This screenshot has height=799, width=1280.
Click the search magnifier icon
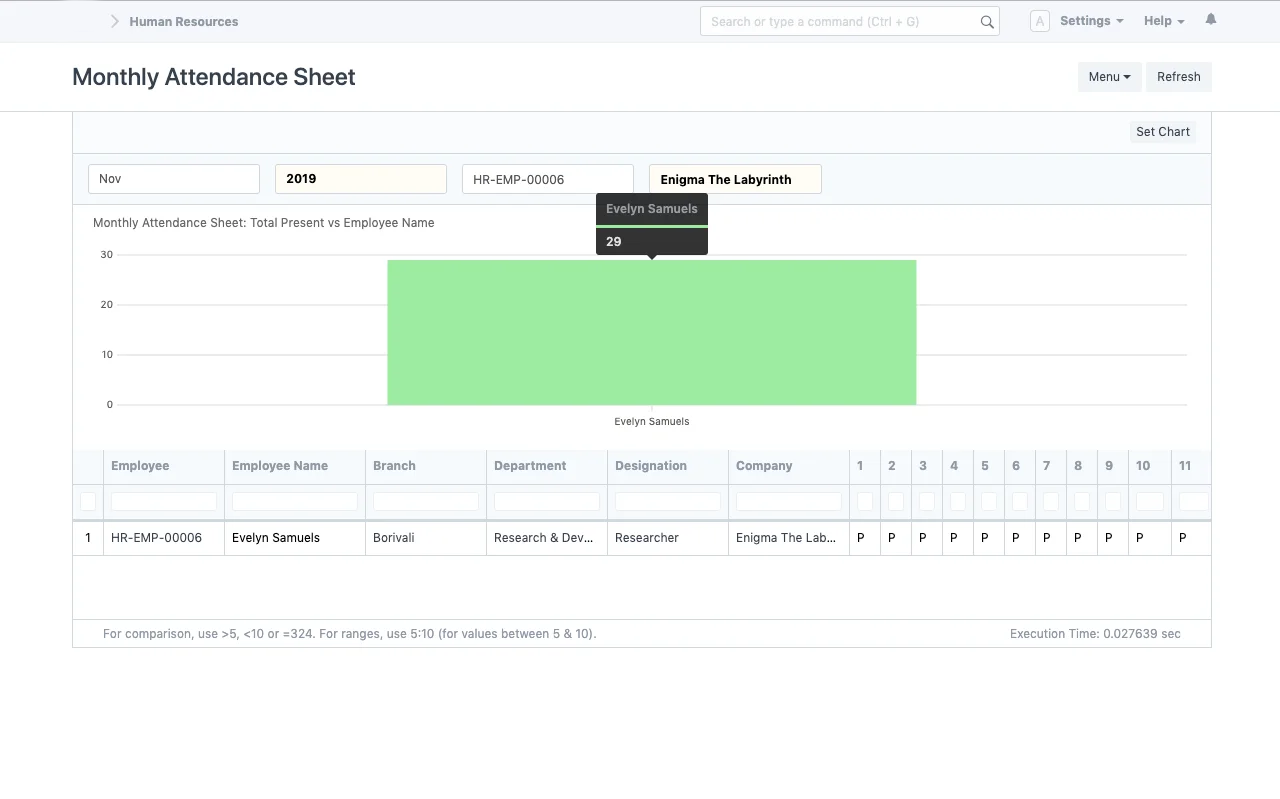point(986,21)
